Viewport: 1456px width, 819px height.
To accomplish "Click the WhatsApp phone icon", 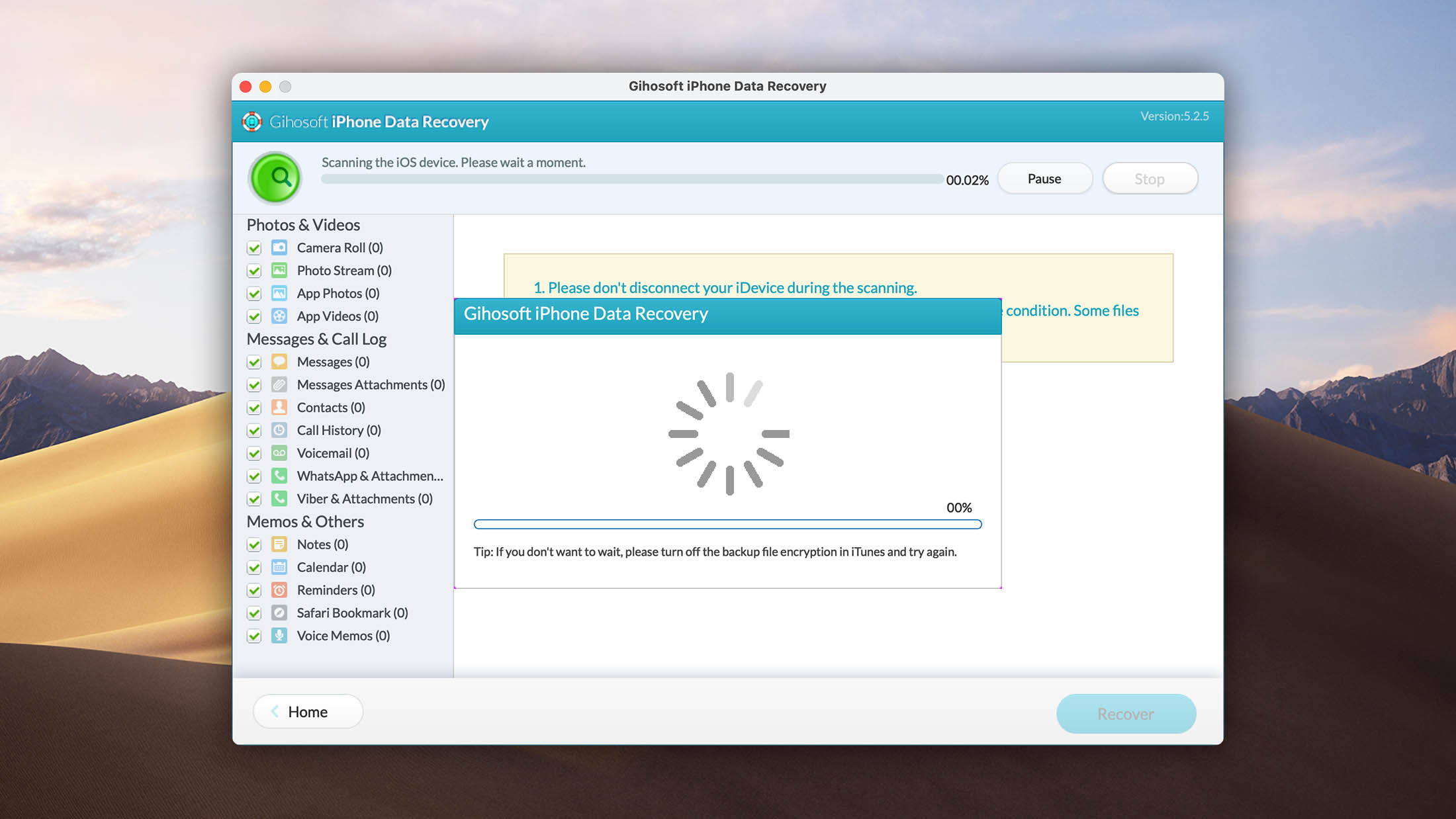I will [x=279, y=476].
